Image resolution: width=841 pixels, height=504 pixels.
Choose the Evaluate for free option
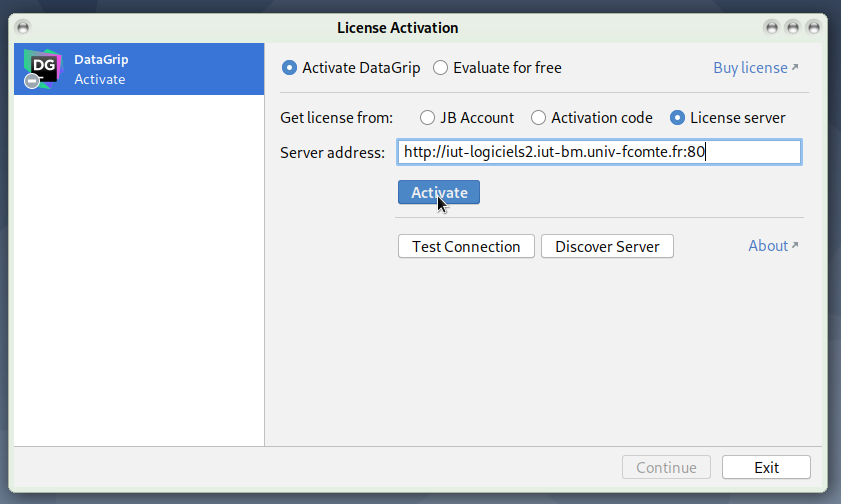[441, 68]
